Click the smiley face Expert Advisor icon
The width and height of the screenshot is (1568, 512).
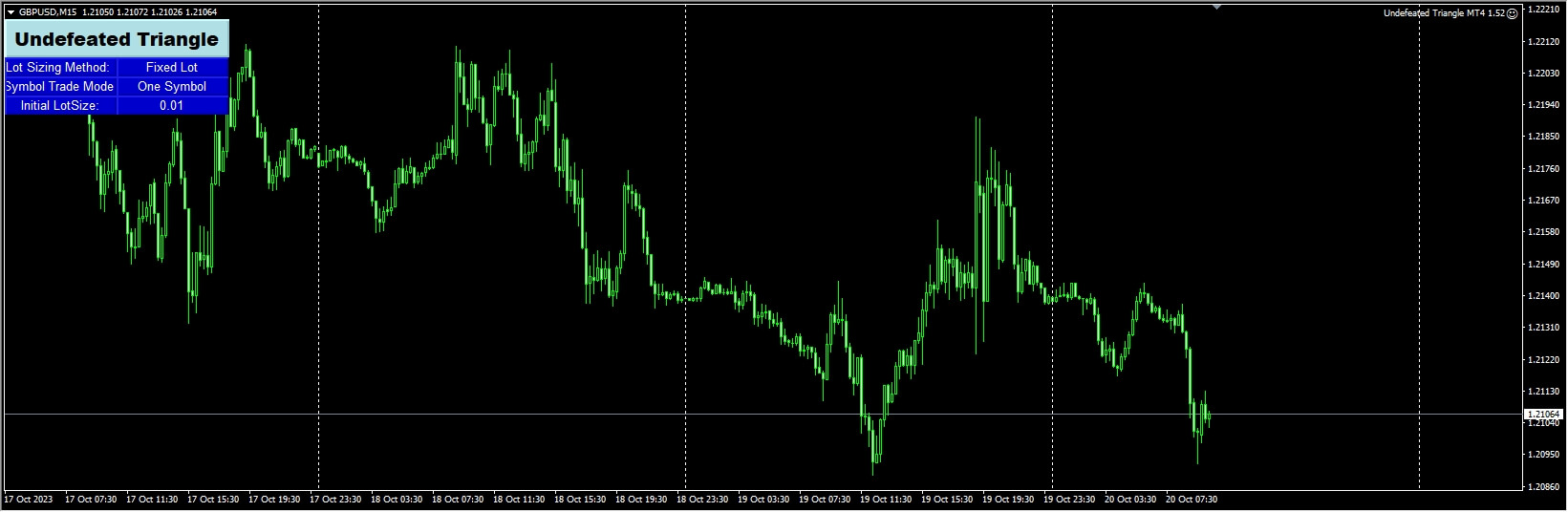click(x=1512, y=13)
